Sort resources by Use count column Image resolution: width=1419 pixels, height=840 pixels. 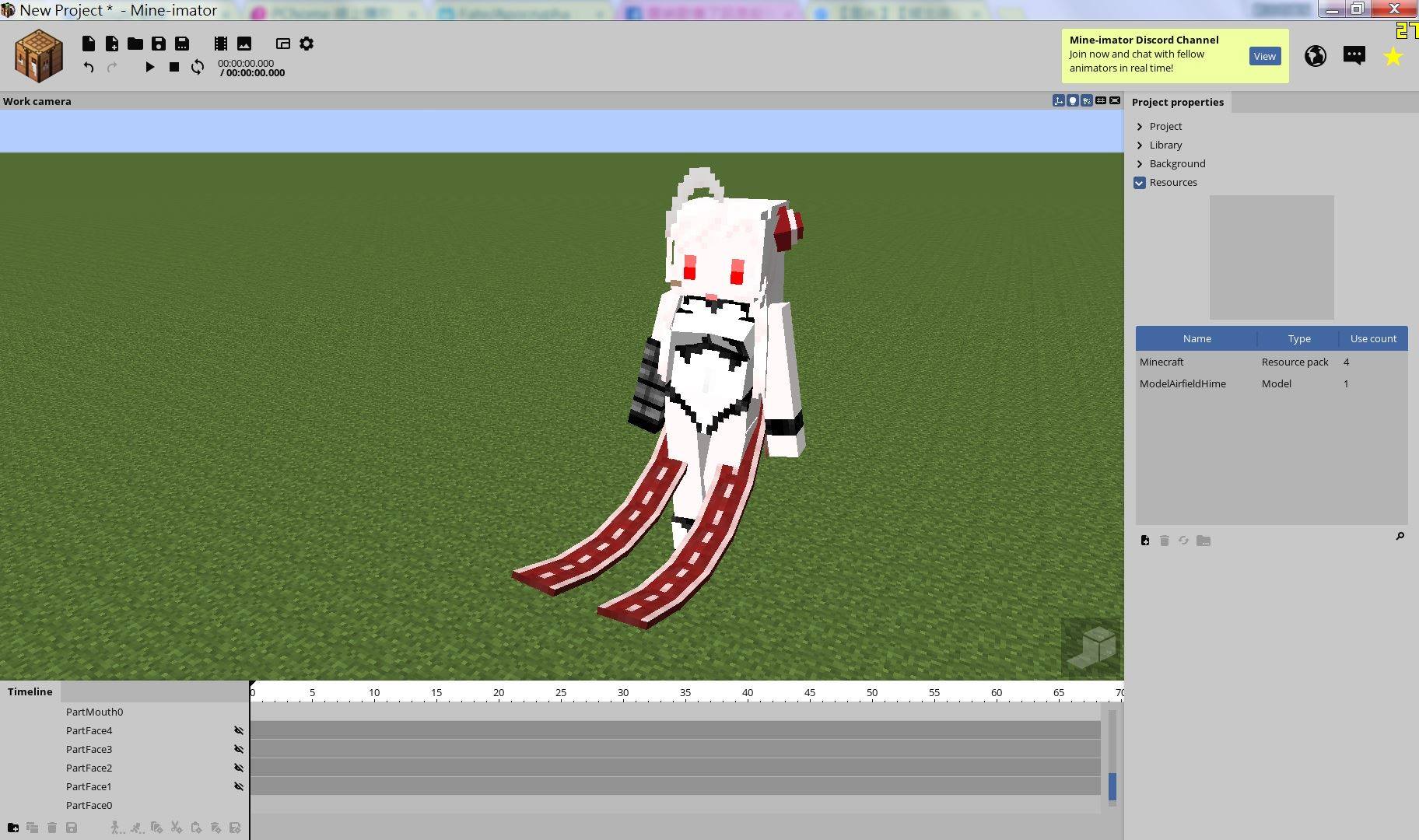(x=1373, y=338)
